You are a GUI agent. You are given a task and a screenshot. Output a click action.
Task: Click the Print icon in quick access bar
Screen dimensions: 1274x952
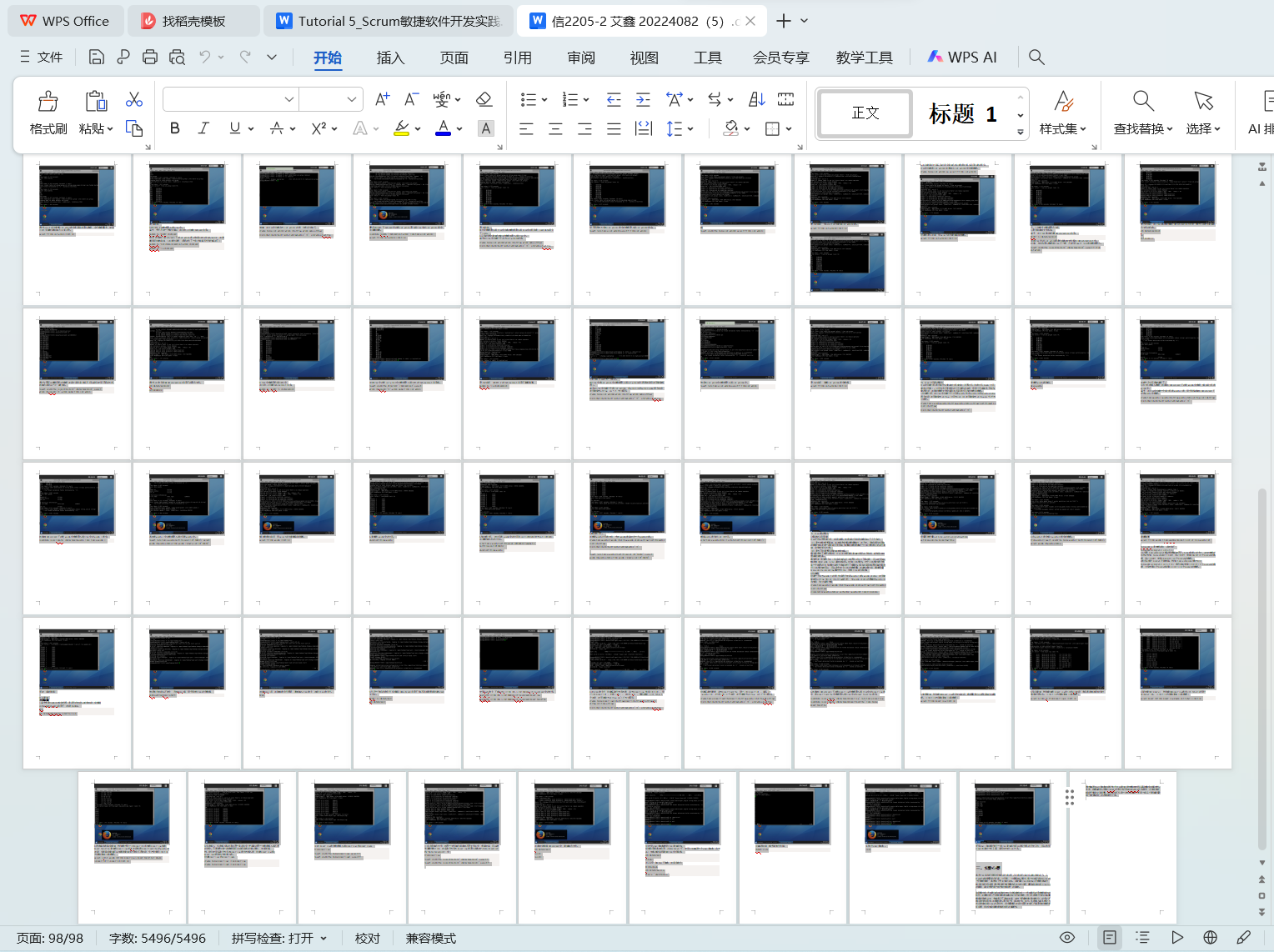tap(150, 57)
